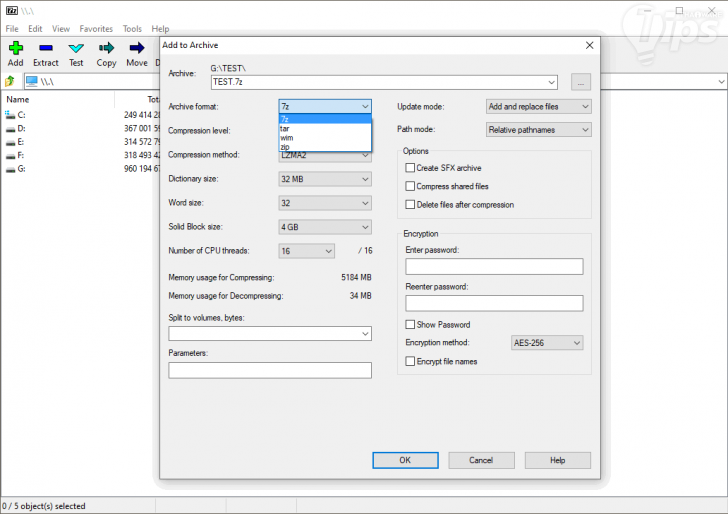Click the Copy arrow toolbar icon
The height and width of the screenshot is (514, 728).
106,48
